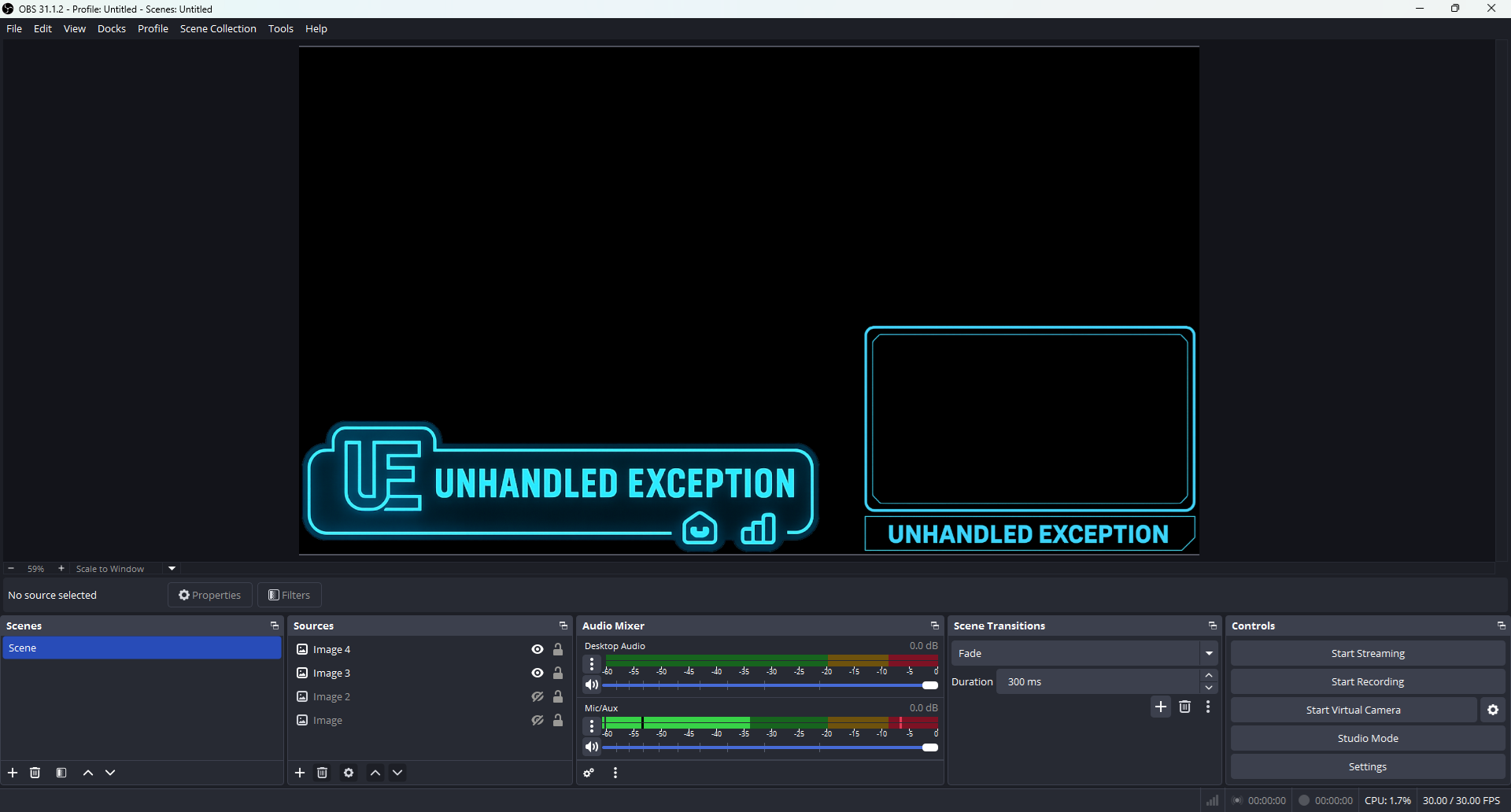This screenshot has width=1511, height=812.
Task: Open the Tools menu
Action: (x=280, y=28)
